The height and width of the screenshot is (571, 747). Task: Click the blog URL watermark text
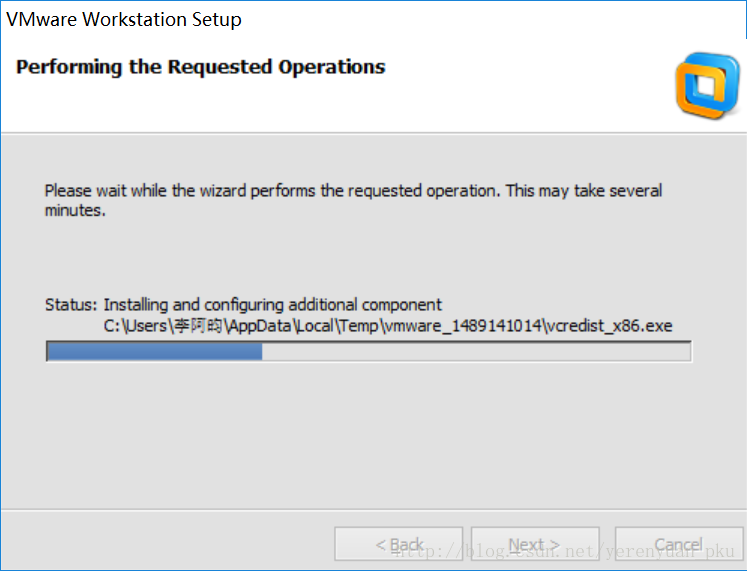[x=563, y=549]
